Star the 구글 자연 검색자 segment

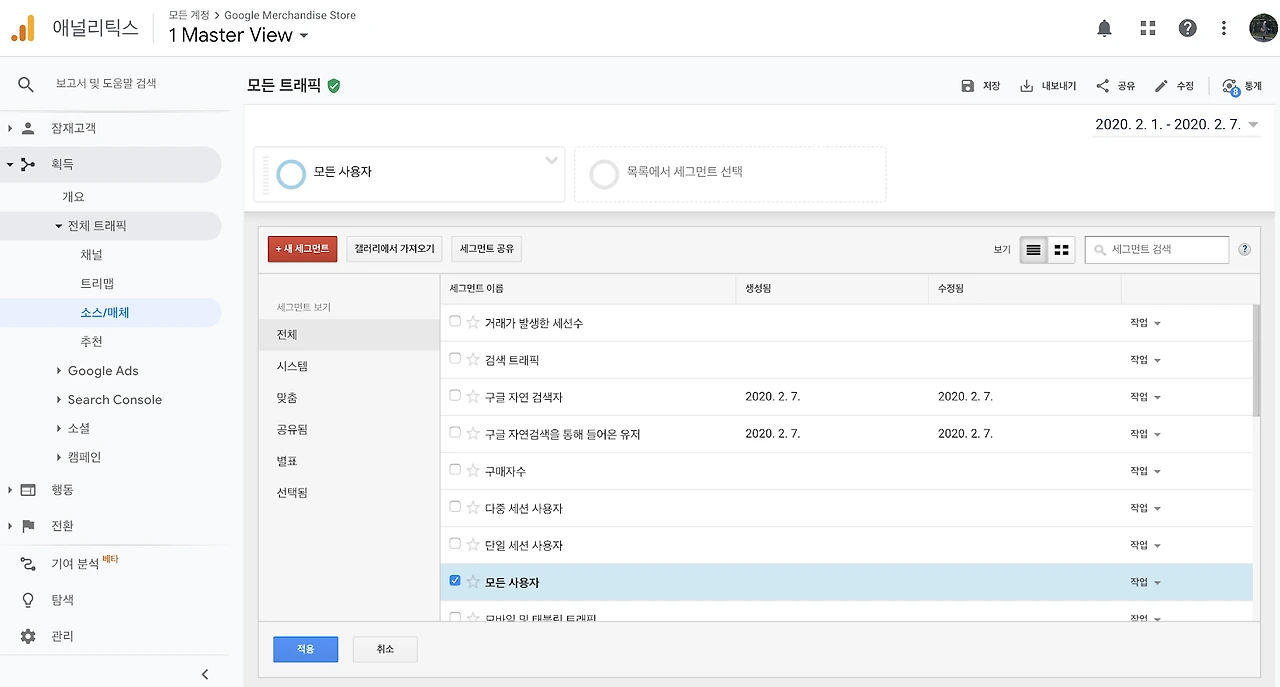pyautogui.click(x=473, y=397)
